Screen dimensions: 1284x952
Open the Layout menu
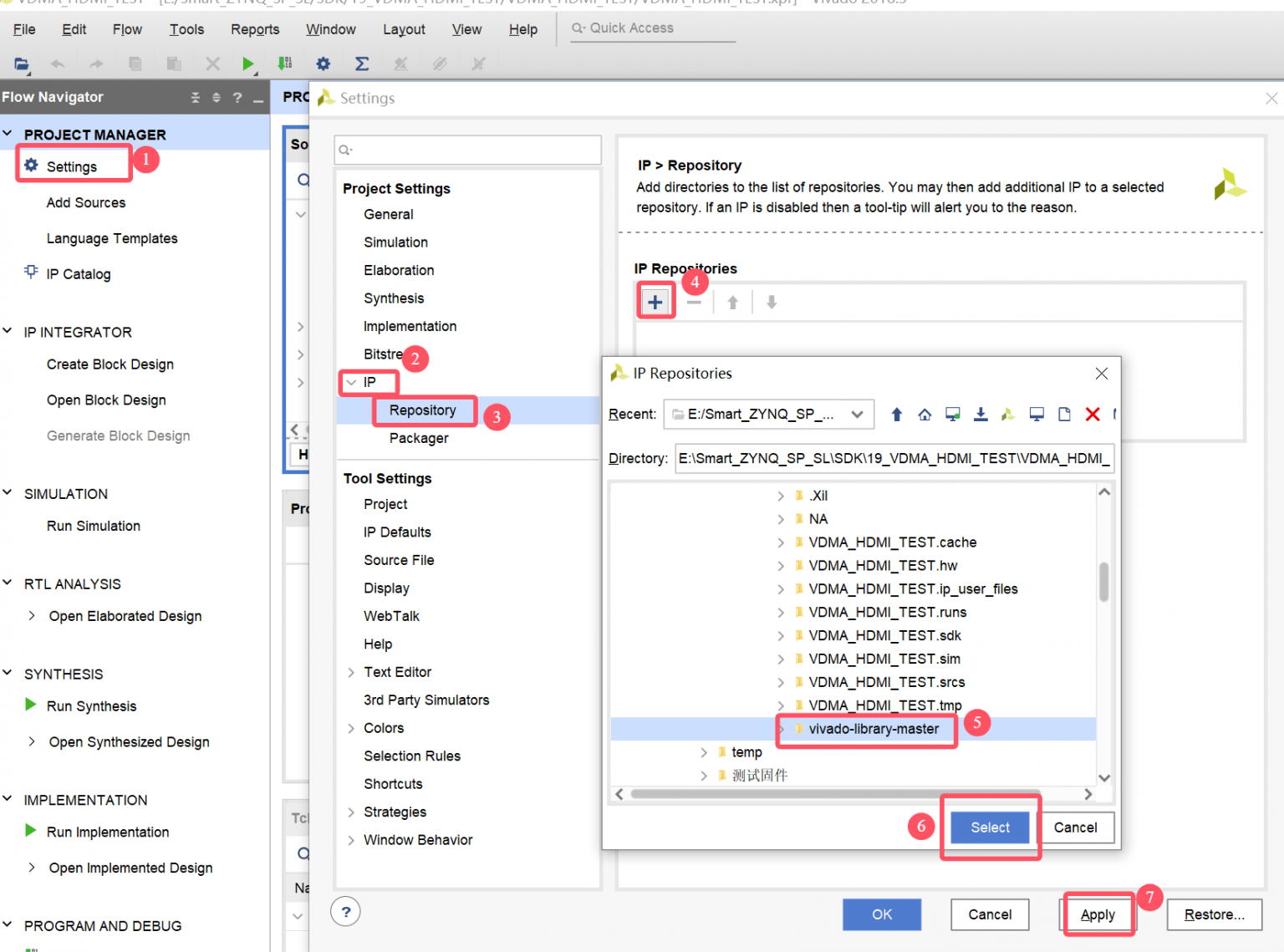click(404, 29)
